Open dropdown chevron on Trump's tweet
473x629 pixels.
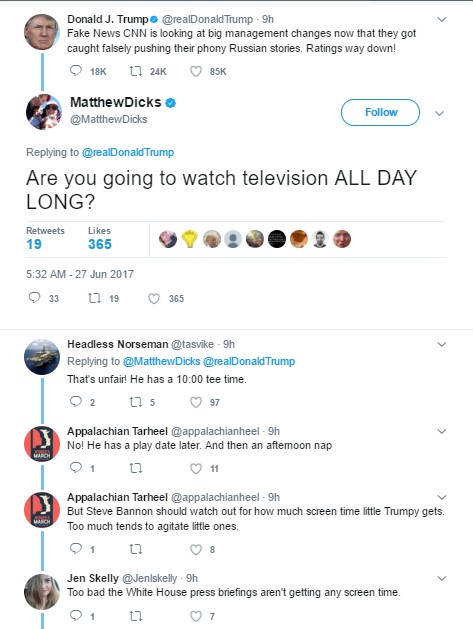[442, 19]
